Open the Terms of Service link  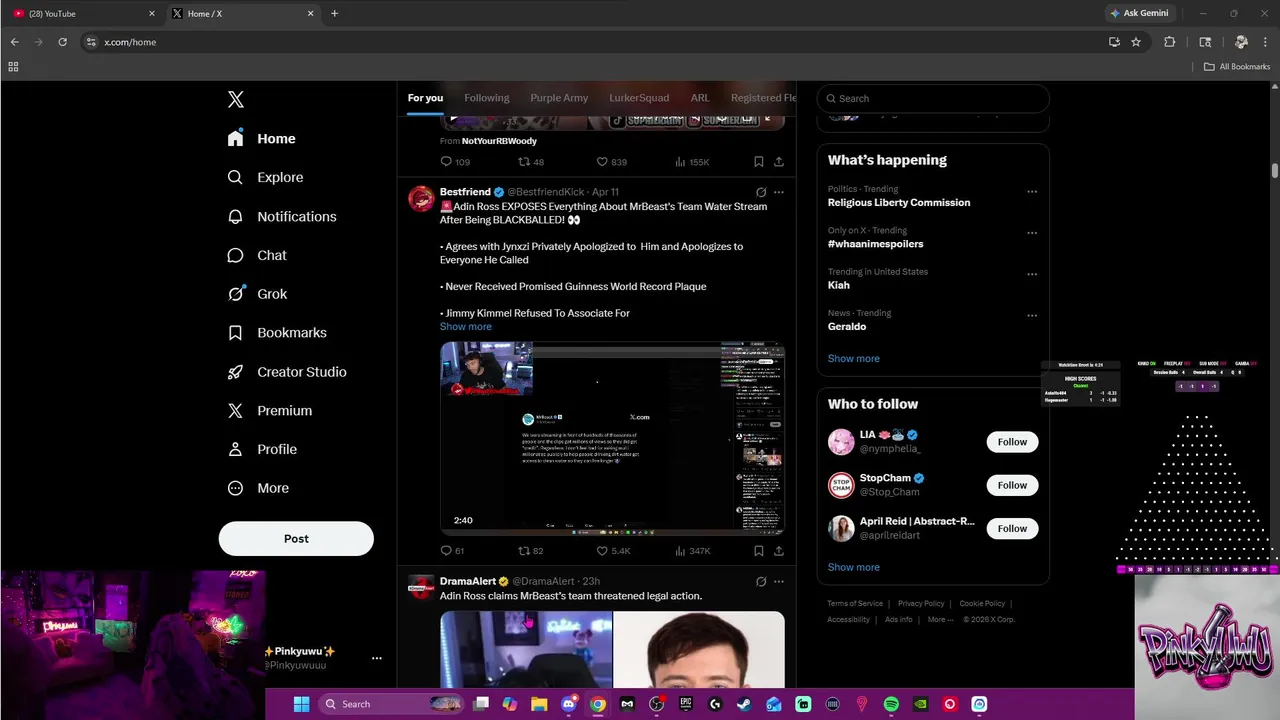[855, 604]
